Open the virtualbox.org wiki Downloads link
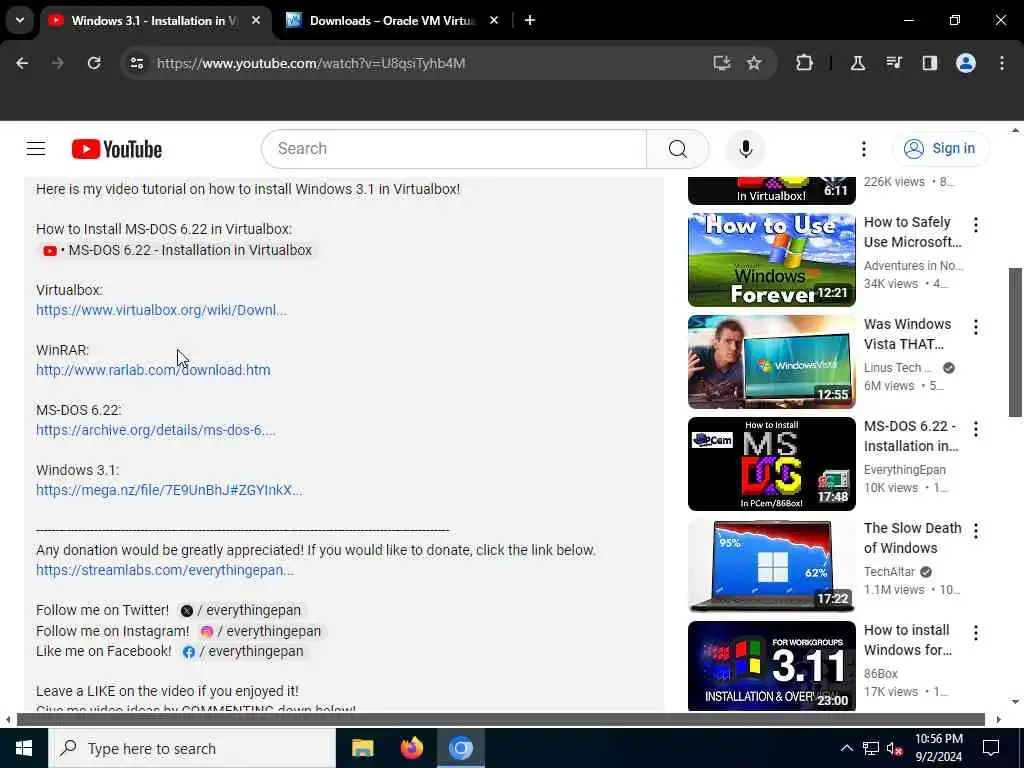This screenshot has width=1024, height=768. click(161, 310)
